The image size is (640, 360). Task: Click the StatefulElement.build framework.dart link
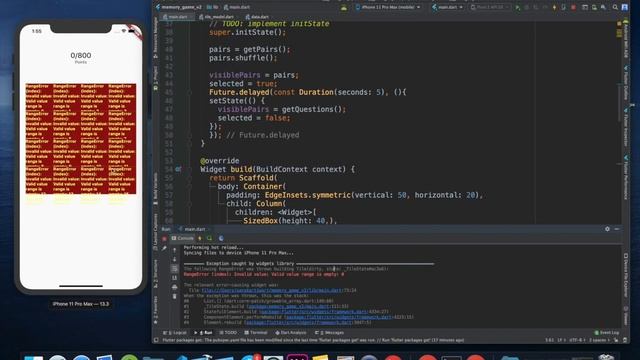pos(313,311)
